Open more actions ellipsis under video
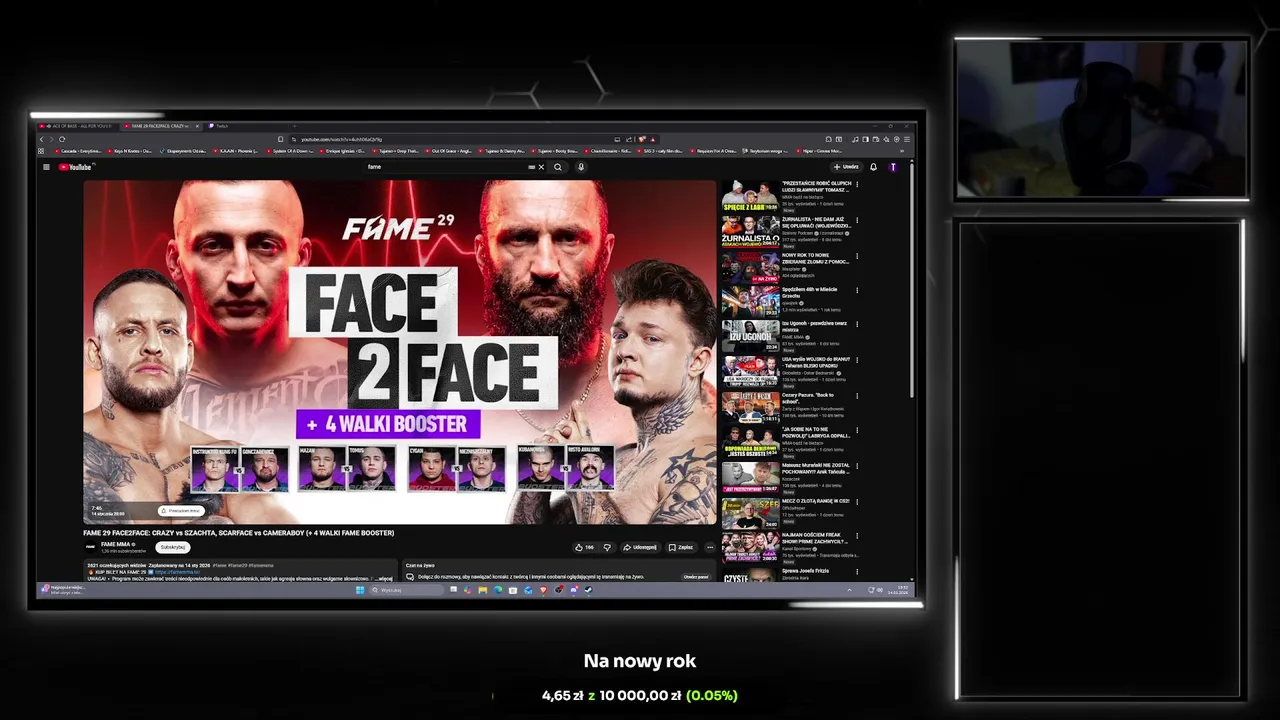The image size is (1280, 720). tap(710, 547)
